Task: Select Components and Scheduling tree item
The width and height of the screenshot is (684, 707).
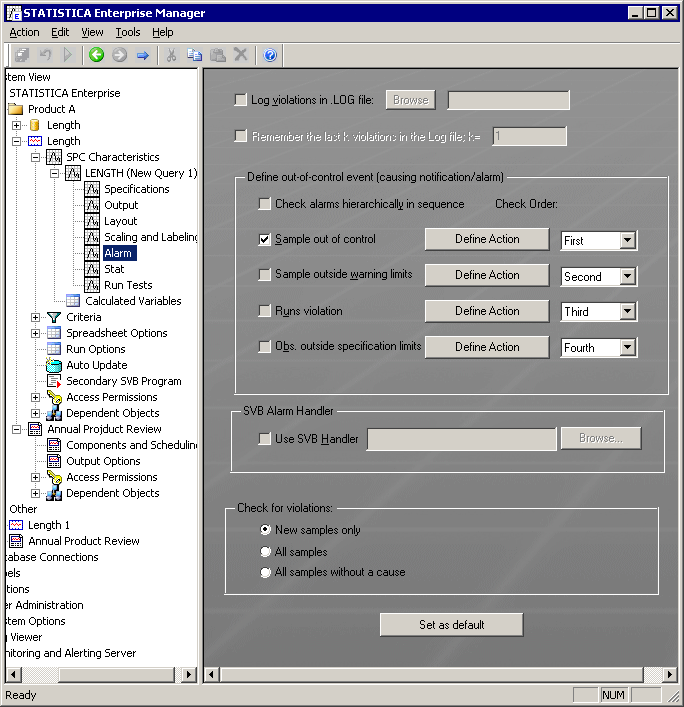Action: [x=132, y=445]
